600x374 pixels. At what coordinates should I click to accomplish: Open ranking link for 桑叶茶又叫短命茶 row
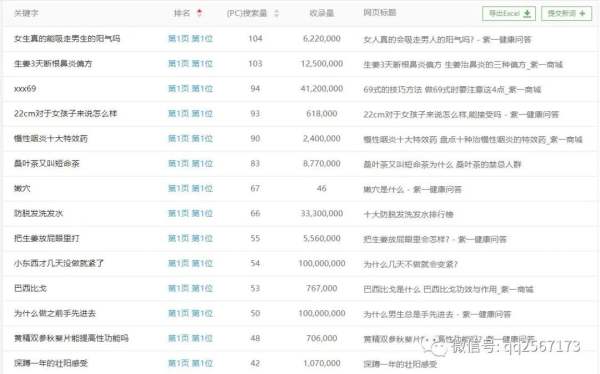pyautogui.click(x=190, y=163)
